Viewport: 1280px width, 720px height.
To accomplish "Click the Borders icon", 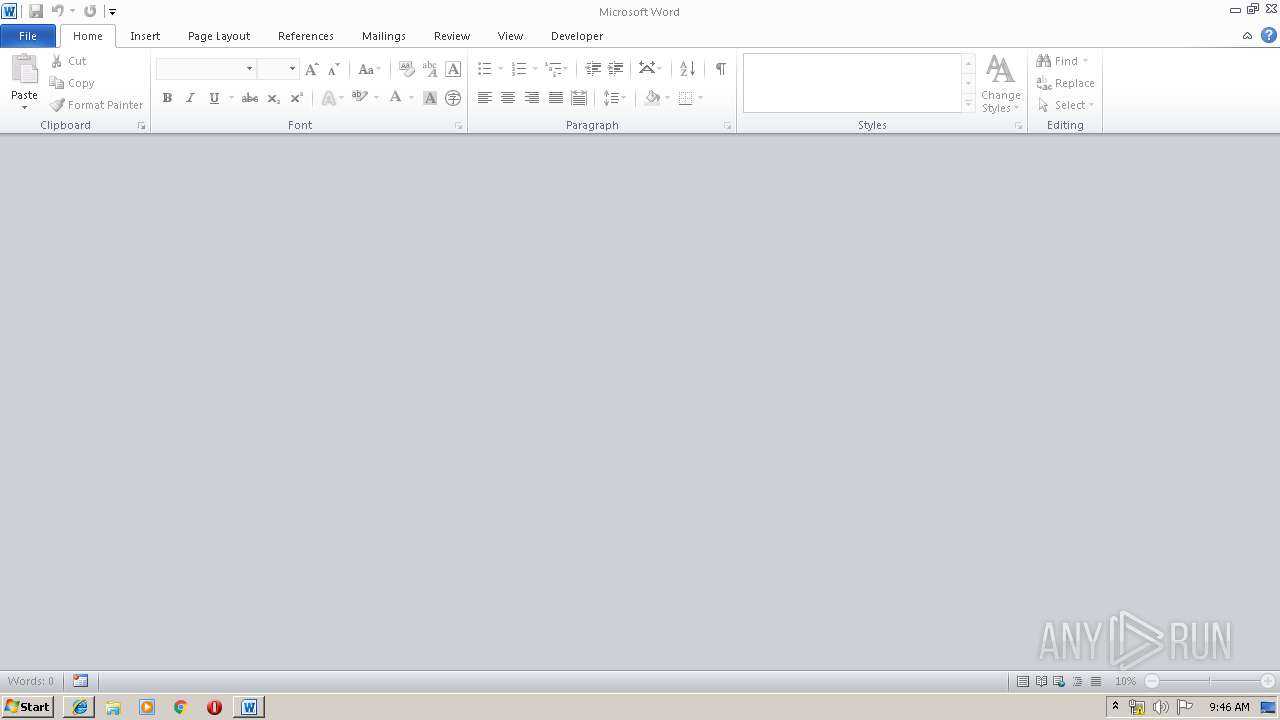I will tap(685, 98).
